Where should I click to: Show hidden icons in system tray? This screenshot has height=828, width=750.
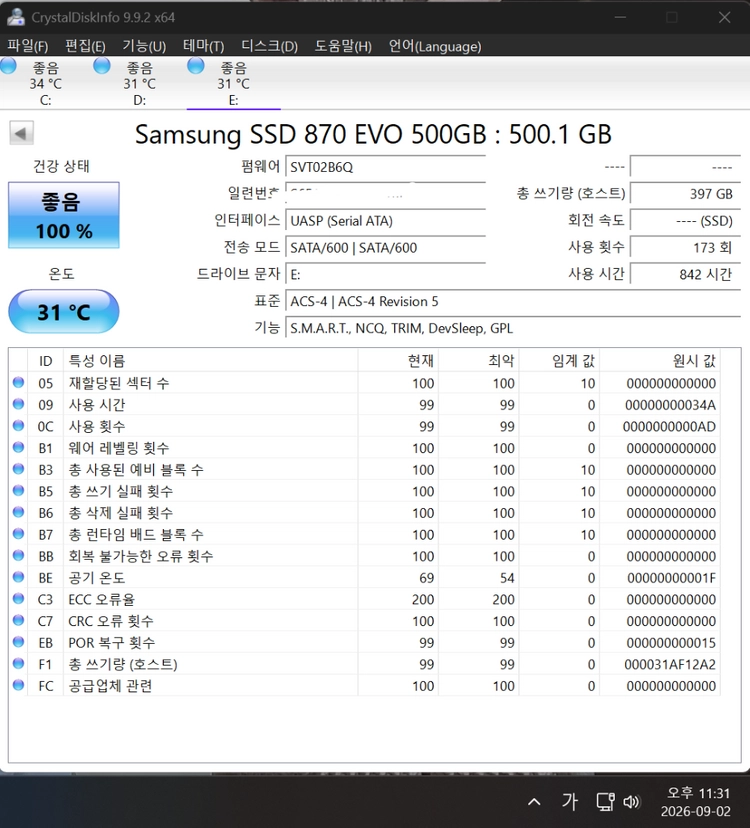click(534, 802)
